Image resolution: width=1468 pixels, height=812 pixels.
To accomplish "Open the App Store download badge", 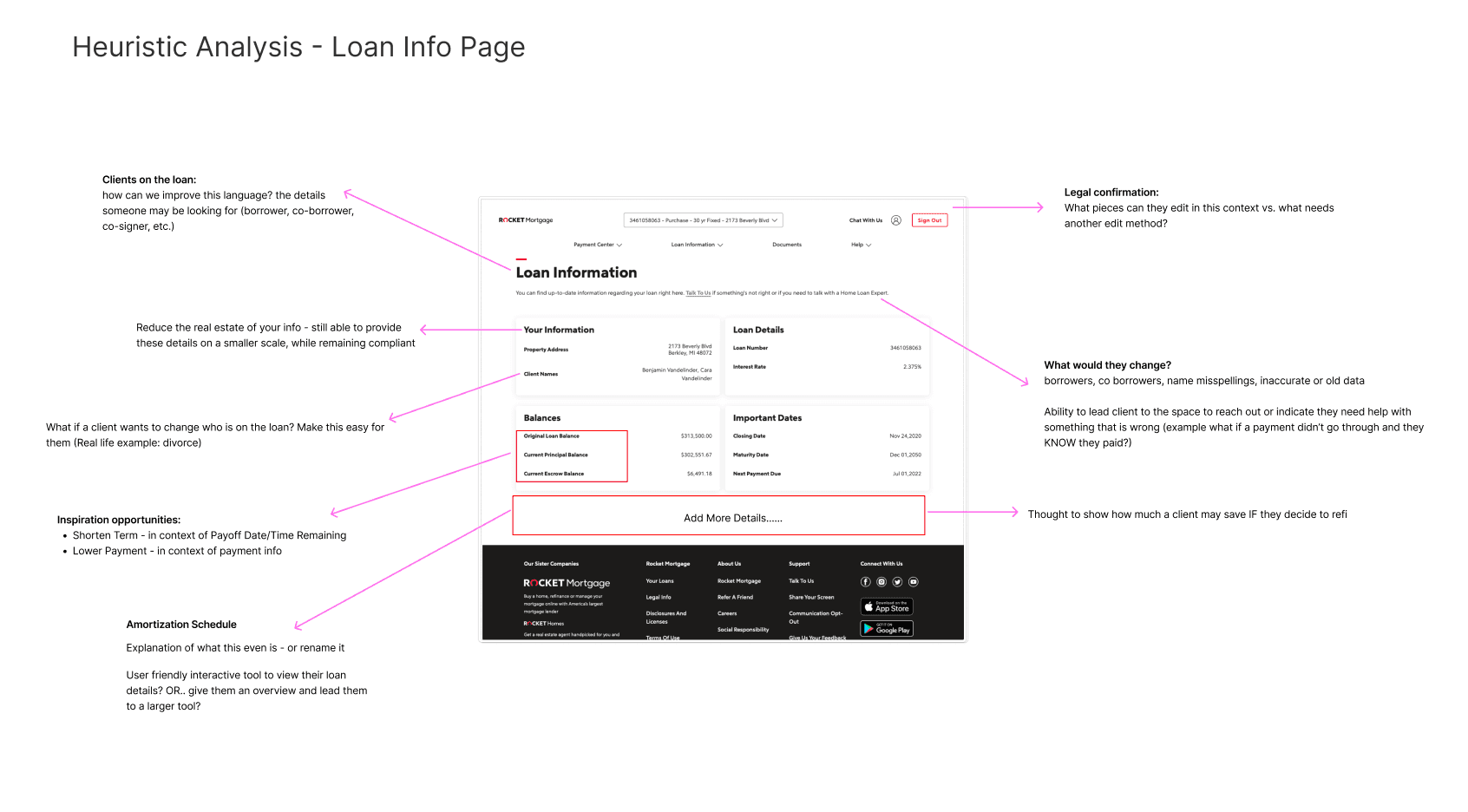I will pos(887,606).
